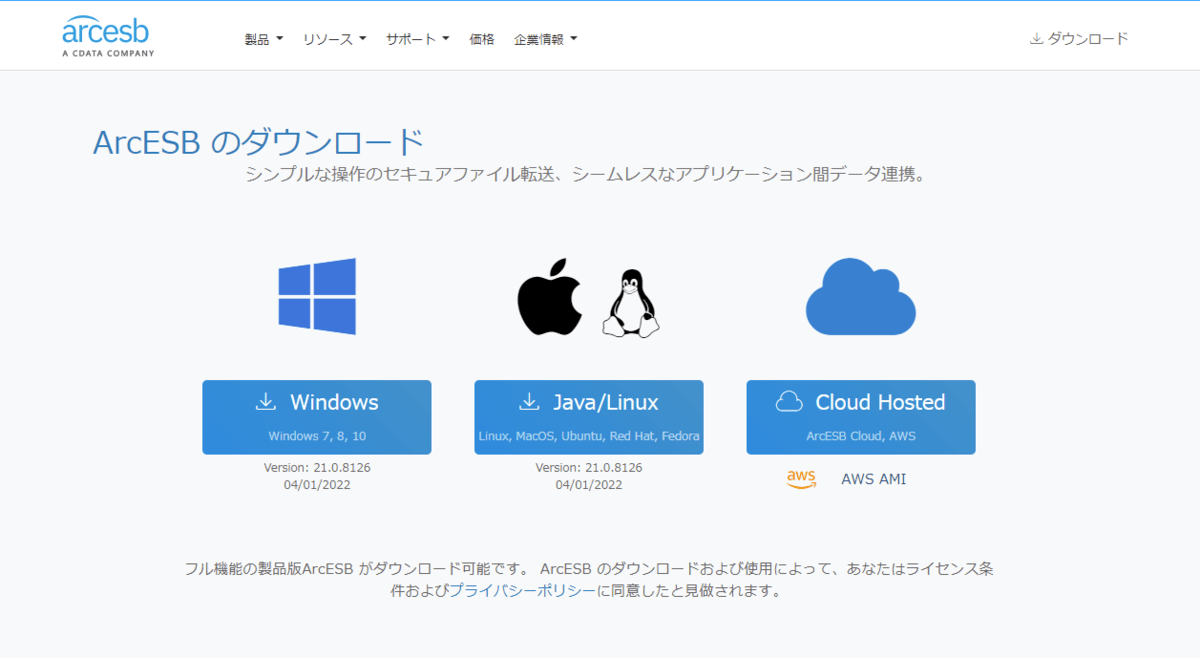Image resolution: width=1200 pixels, height=658 pixels.
Task: Click the 04/01/2022 date under Windows
Action: tap(317, 485)
